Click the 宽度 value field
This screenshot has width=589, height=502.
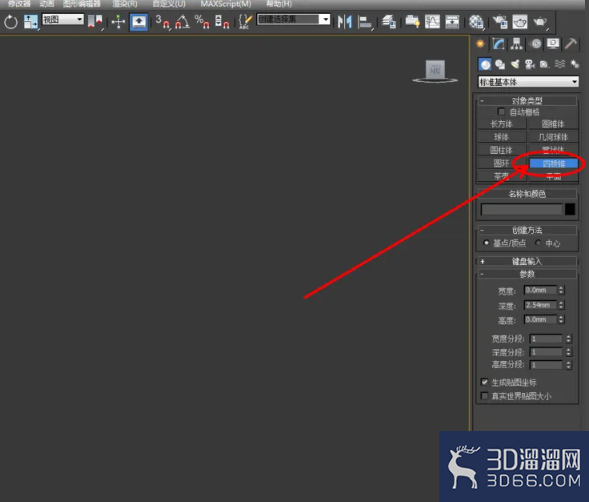tap(540, 290)
